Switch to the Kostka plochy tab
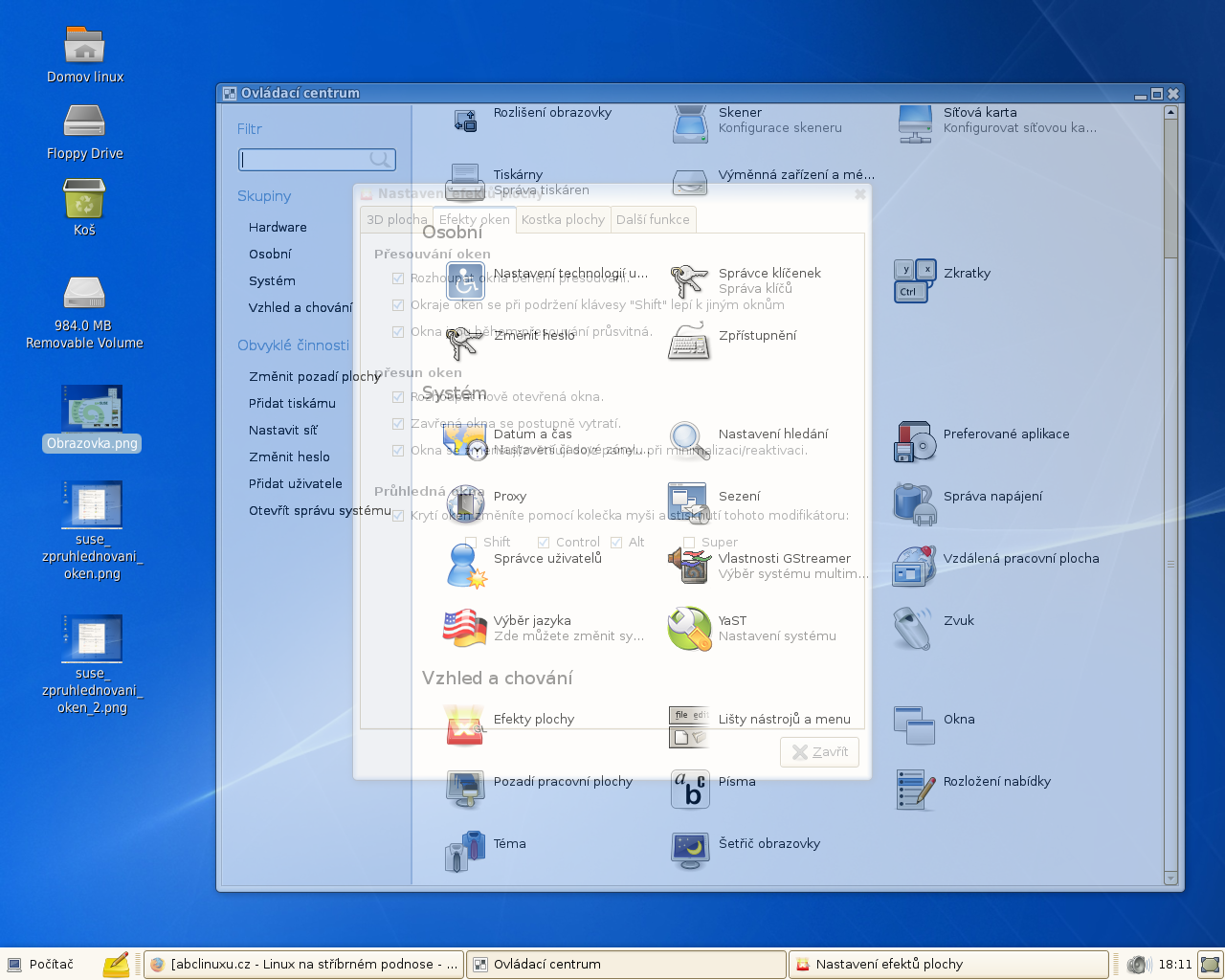This screenshot has width=1225, height=980. (563, 220)
